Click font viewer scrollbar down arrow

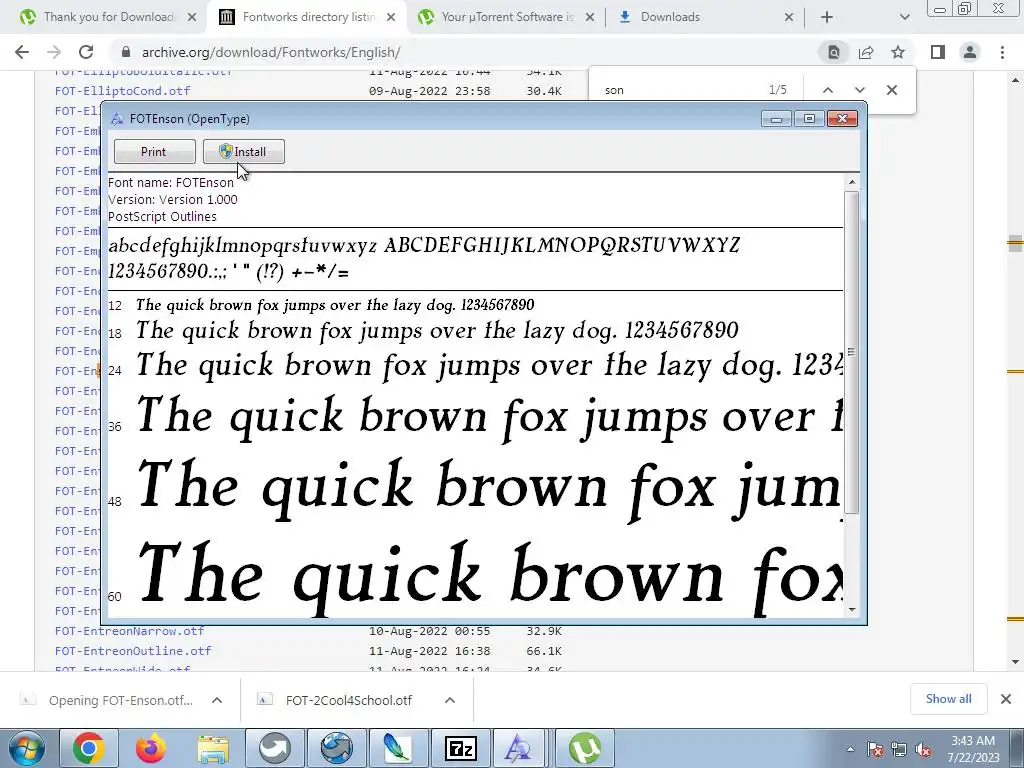click(x=852, y=610)
